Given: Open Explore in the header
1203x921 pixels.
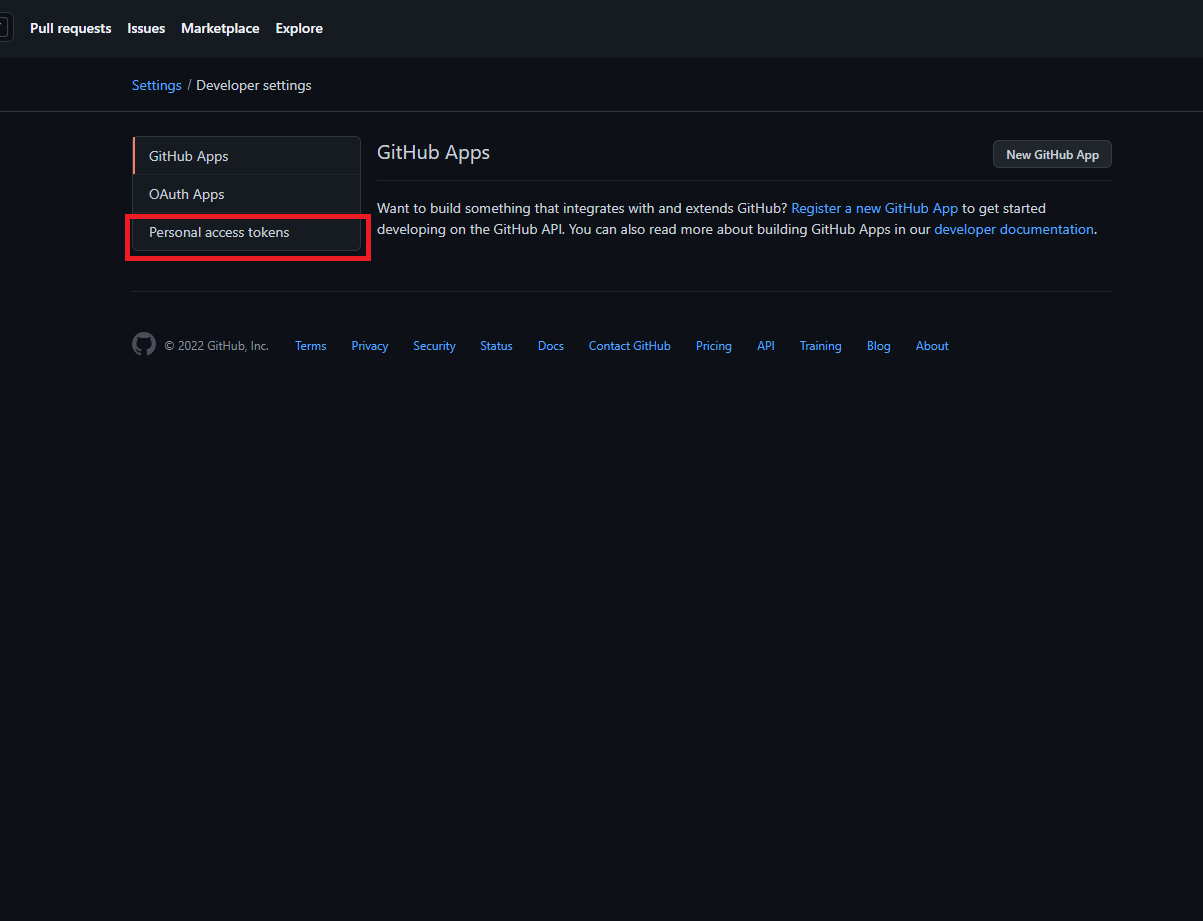Looking at the screenshot, I should coord(299,28).
